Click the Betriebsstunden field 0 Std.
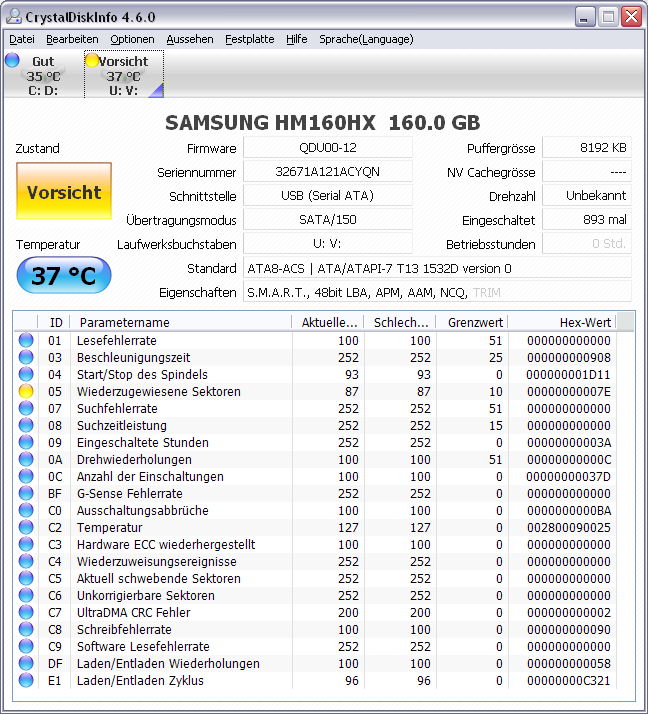The image size is (648, 714). click(587, 244)
